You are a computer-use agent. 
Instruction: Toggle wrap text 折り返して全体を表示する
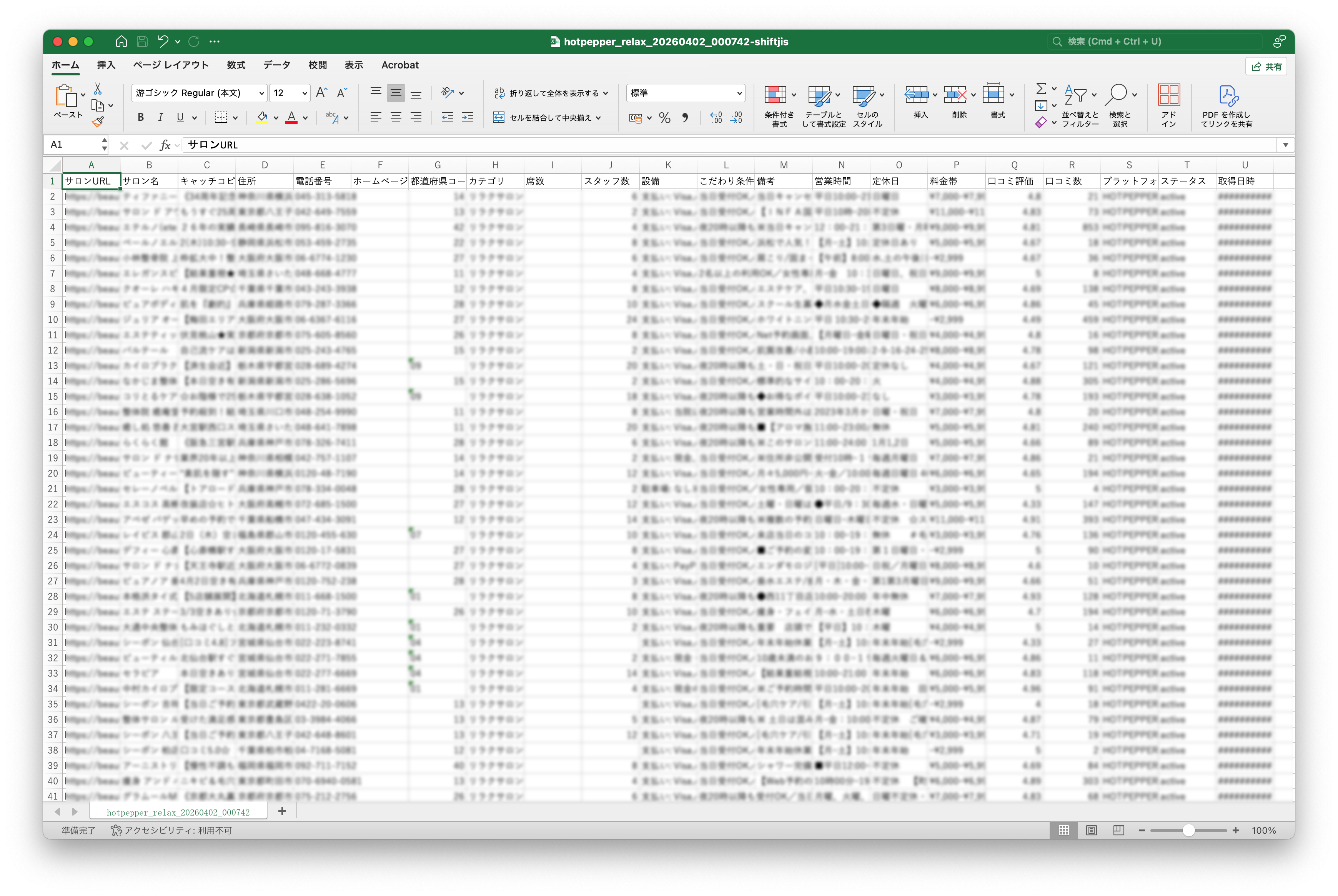click(551, 93)
